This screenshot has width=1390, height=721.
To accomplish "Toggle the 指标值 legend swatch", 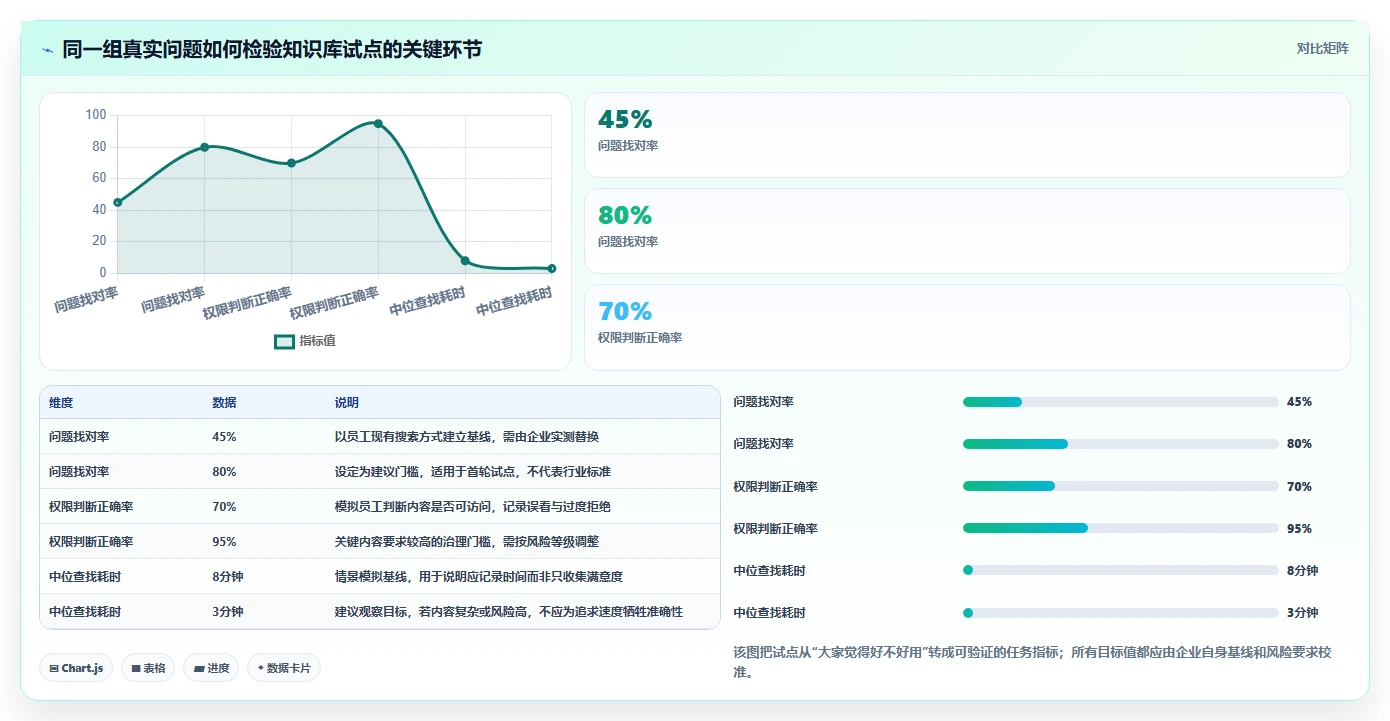I will tap(285, 341).
